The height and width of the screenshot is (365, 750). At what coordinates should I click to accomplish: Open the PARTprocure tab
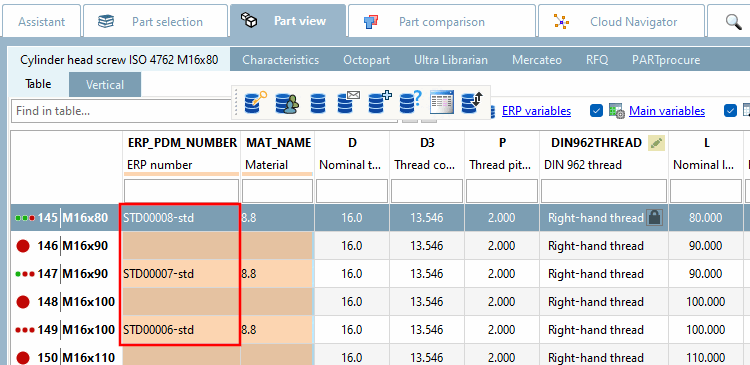666,60
